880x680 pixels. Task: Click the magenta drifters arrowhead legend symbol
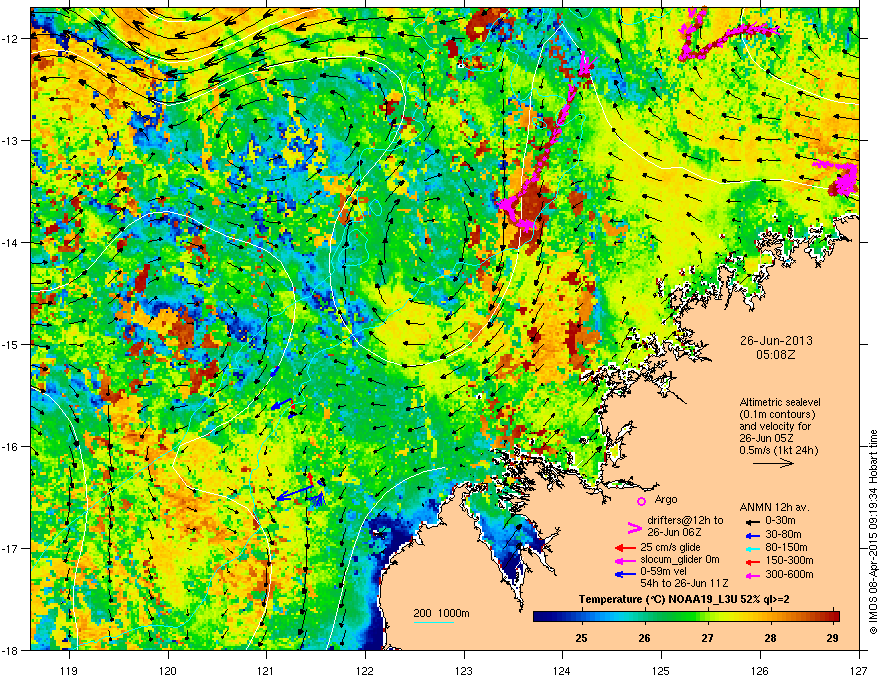[634, 527]
